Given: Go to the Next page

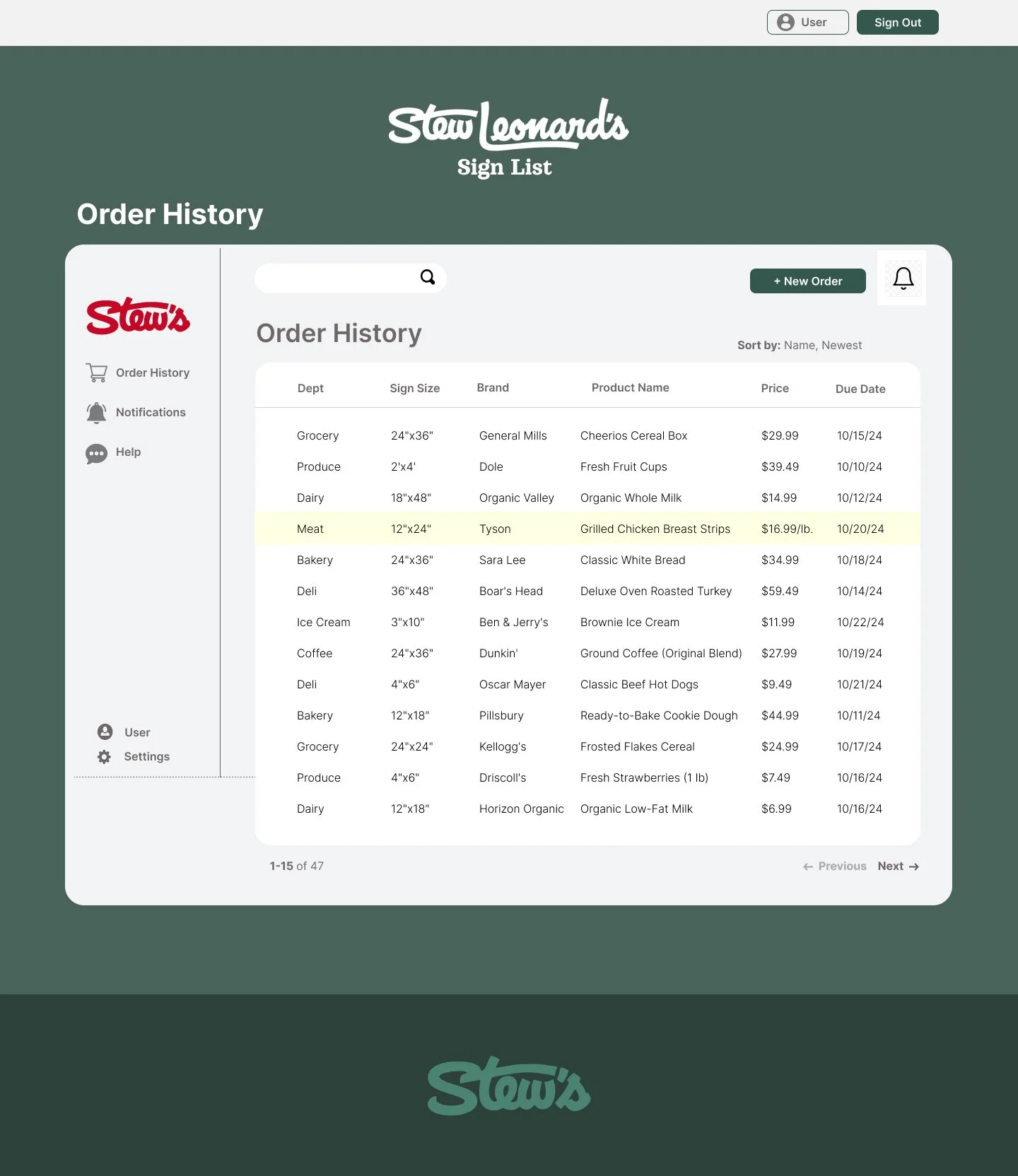Looking at the screenshot, I should (898, 866).
